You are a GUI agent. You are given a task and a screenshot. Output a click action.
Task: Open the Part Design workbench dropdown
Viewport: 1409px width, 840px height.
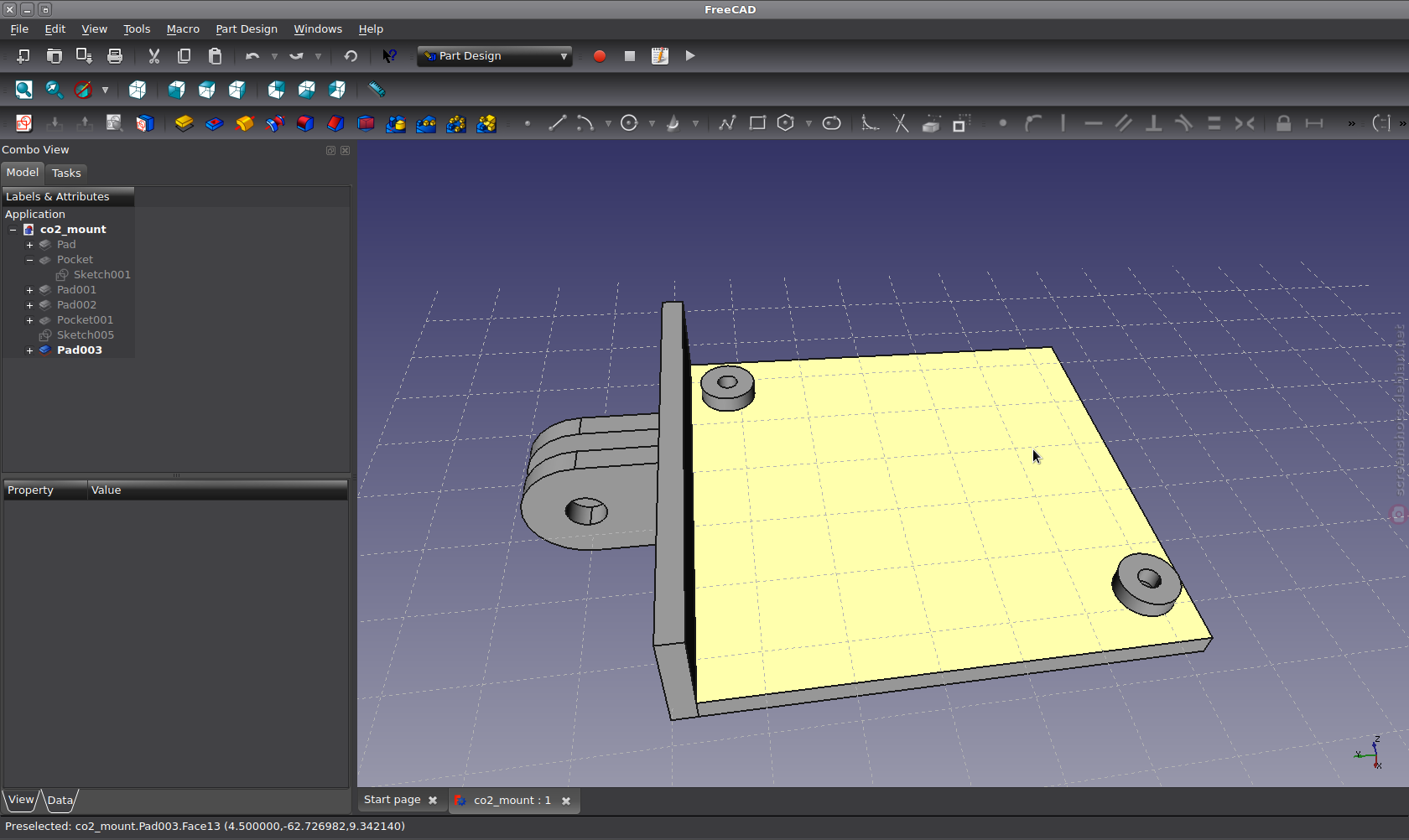495,56
